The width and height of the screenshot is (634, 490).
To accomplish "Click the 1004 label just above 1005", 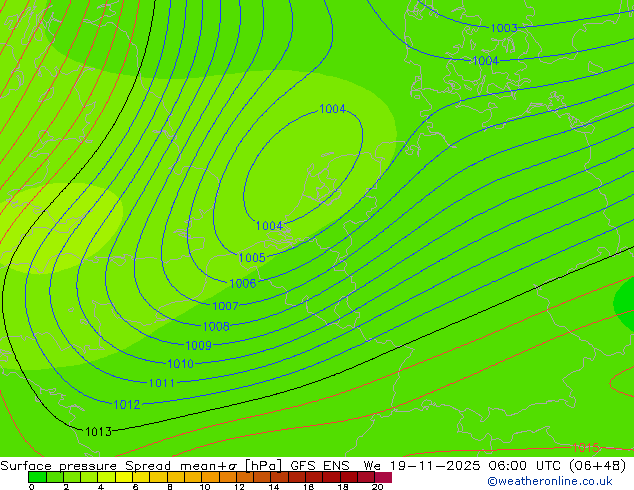I will (x=269, y=226).
